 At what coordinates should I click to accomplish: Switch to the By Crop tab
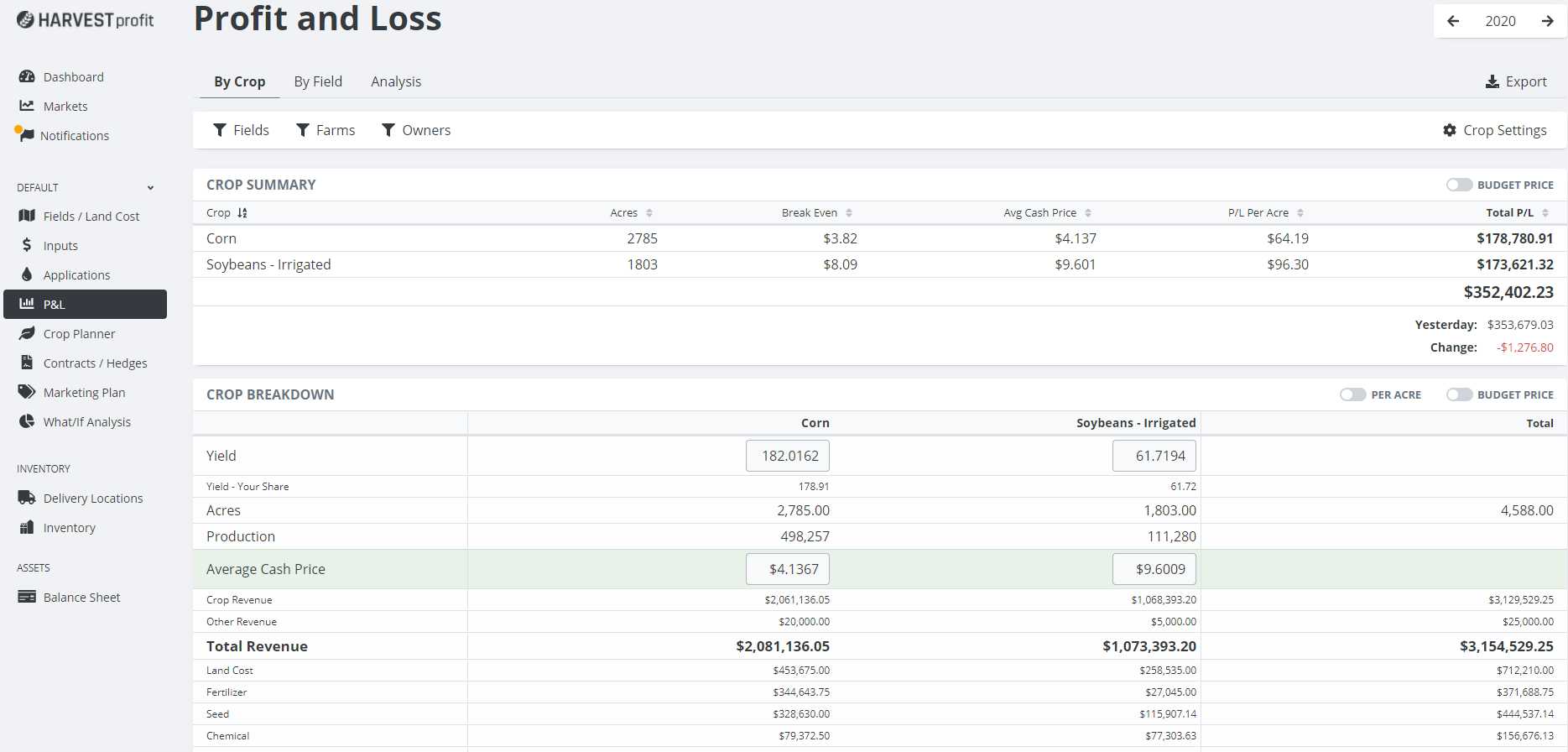click(239, 81)
